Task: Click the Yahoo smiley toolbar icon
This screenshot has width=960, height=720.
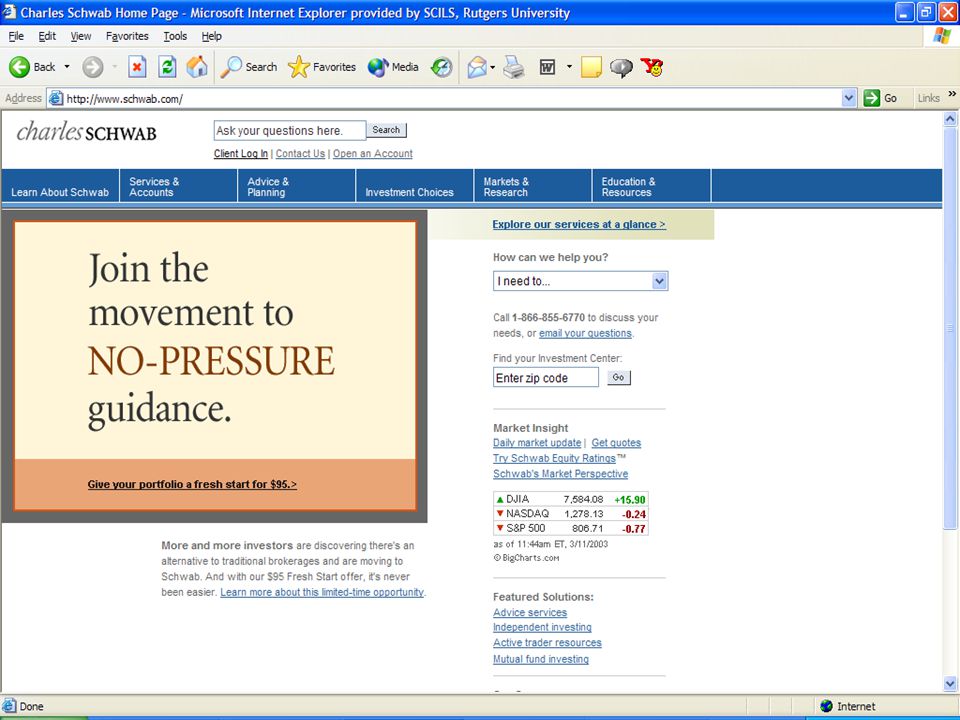Action: coord(653,67)
